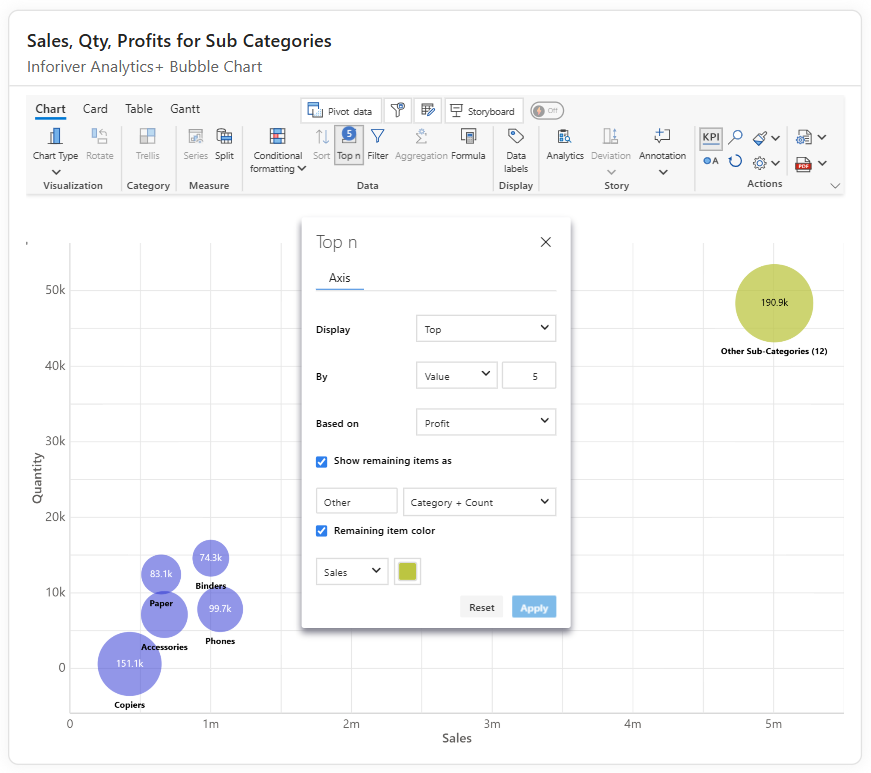
Task: Switch to the Table tab
Action: click(x=138, y=109)
